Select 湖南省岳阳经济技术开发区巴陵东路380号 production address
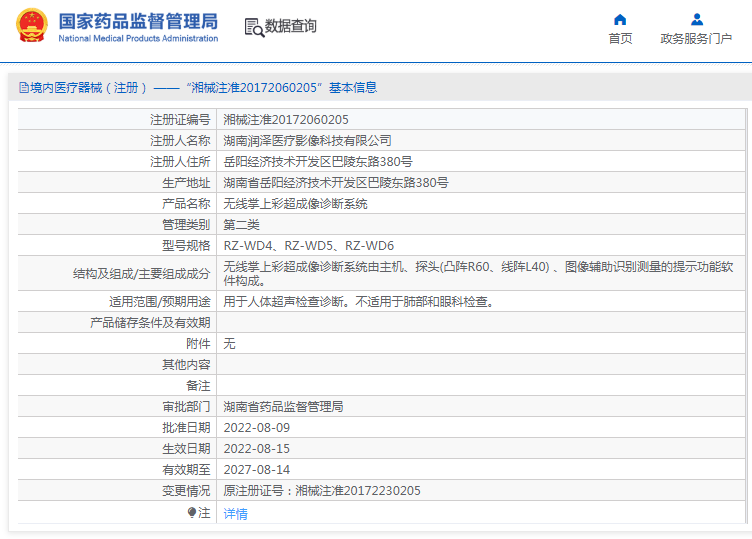The image size is (752, 539). click(x=336, y=183)
